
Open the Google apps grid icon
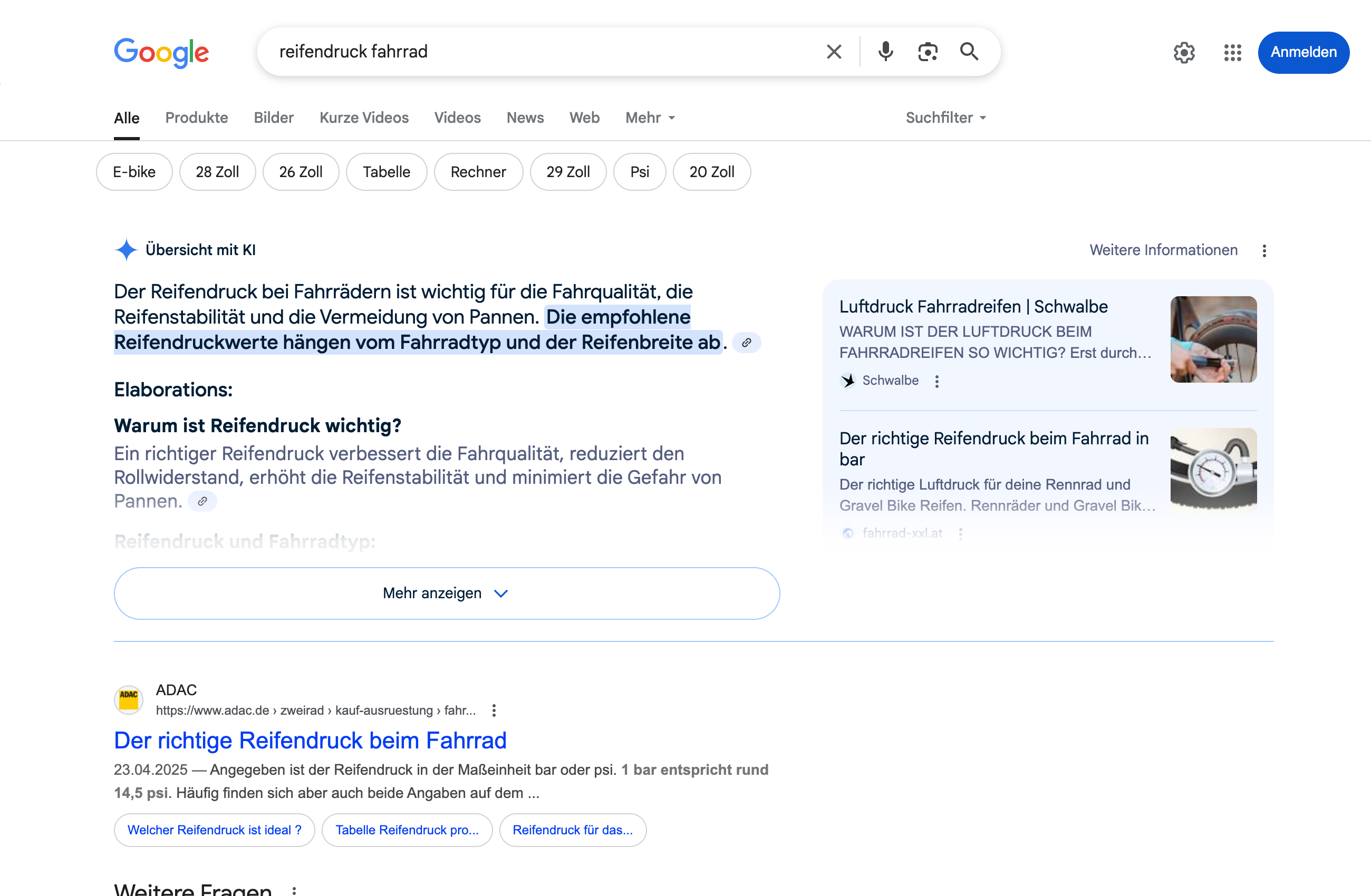pos(1232,52)
